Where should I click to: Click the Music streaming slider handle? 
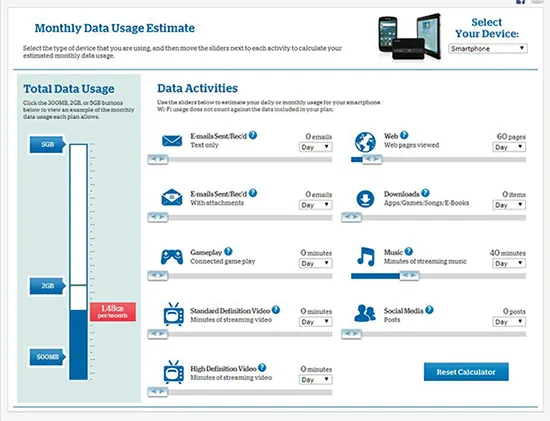click(x=409, y=276)
